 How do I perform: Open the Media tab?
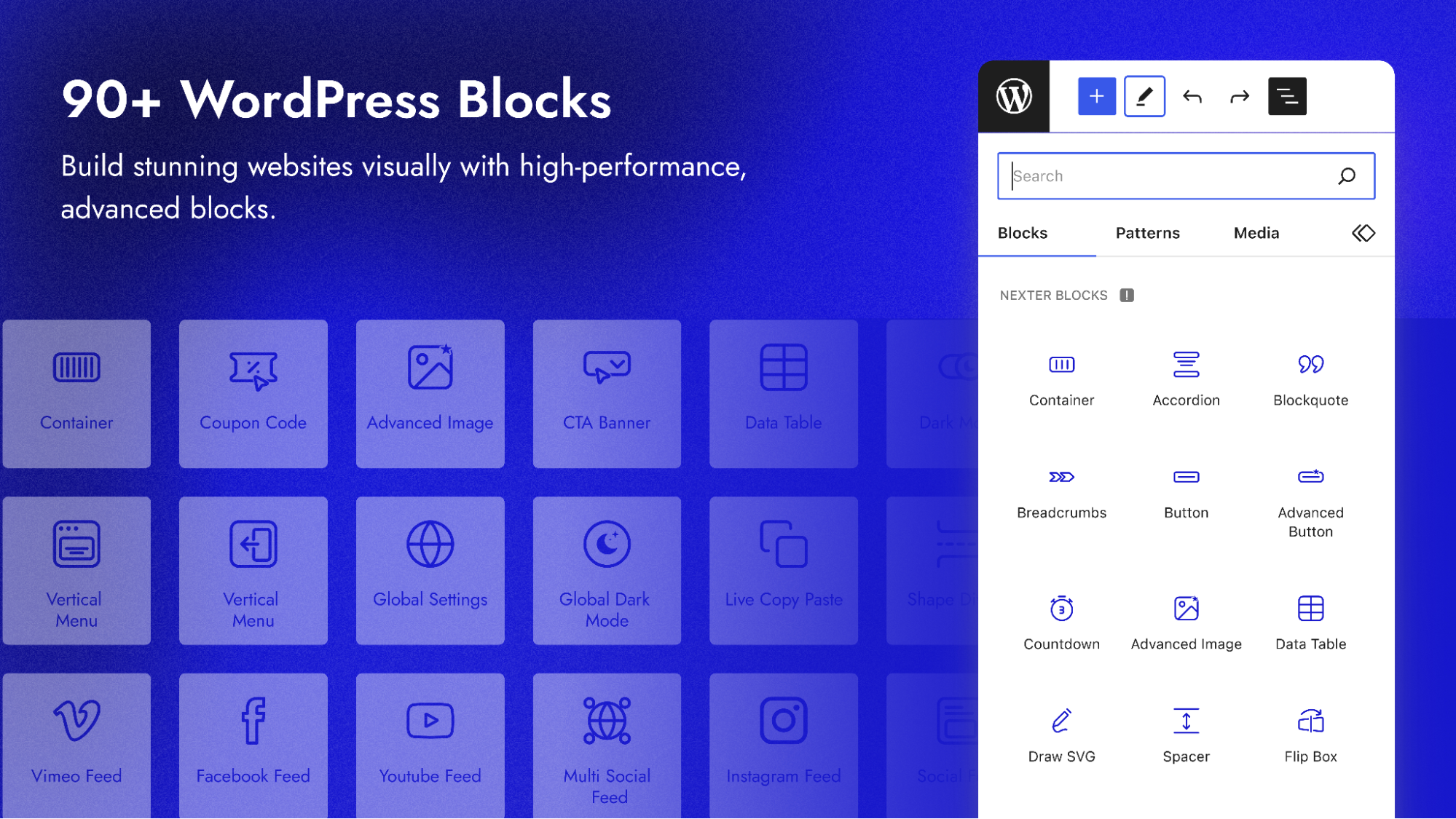(x=1255, y=233)
